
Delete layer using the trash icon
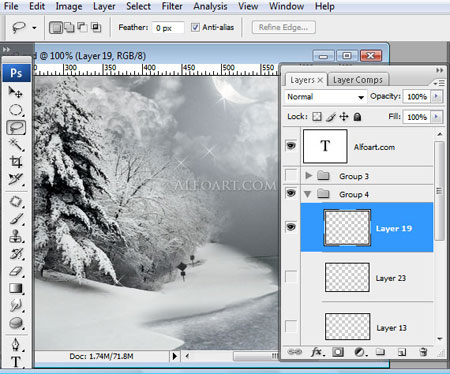click(423, 352)
